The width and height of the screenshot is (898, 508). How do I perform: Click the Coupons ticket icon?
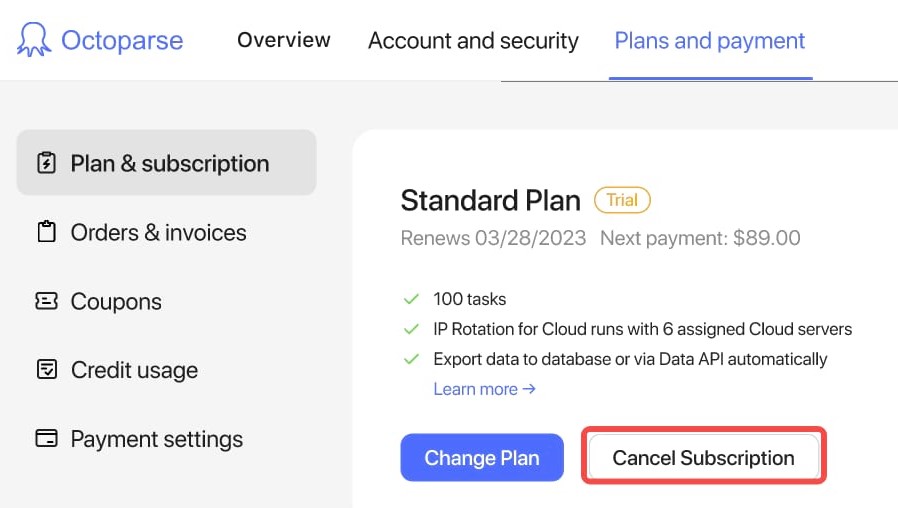click(x=46, y=301)
